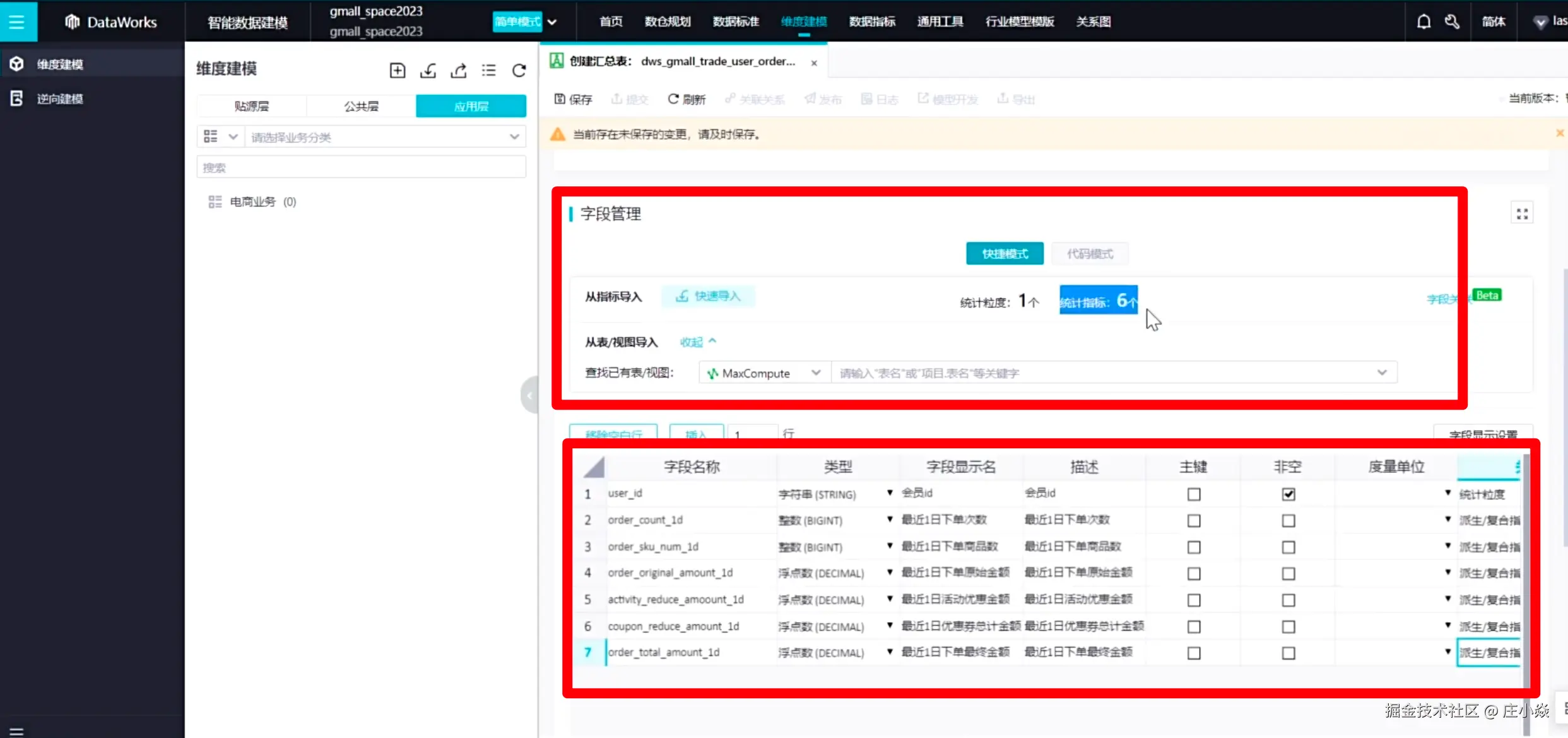Check 非空 checkbox for order_total_amount_1d
This screenshot has height=738, width=1568.
pos(1288,653)
